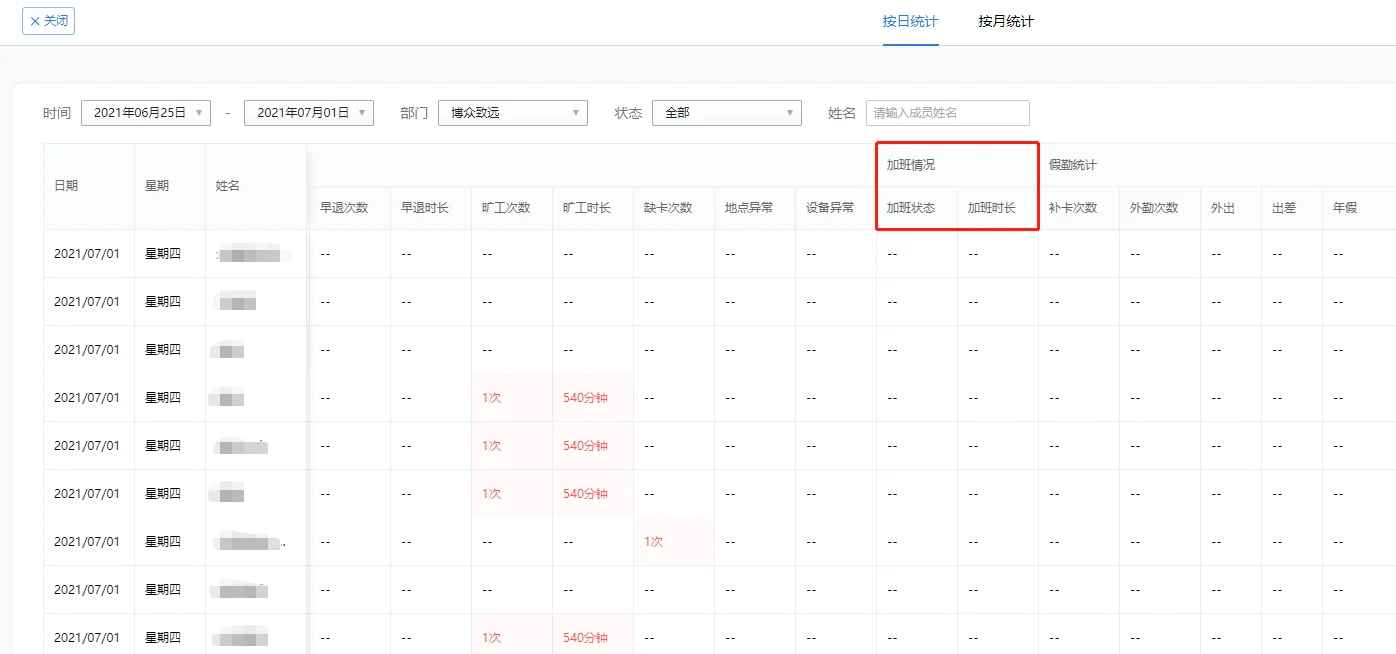Focus the 请输入成员姓名 name input field
Viewport: 1396px width, 654px height.
[947, 113]
